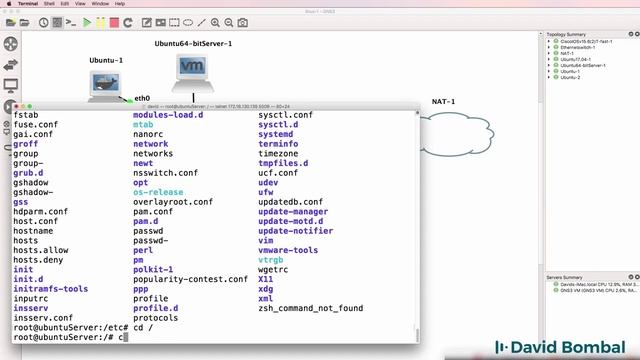
Task: Browse switches in device sidebar
Action: [x=11, y=65]
